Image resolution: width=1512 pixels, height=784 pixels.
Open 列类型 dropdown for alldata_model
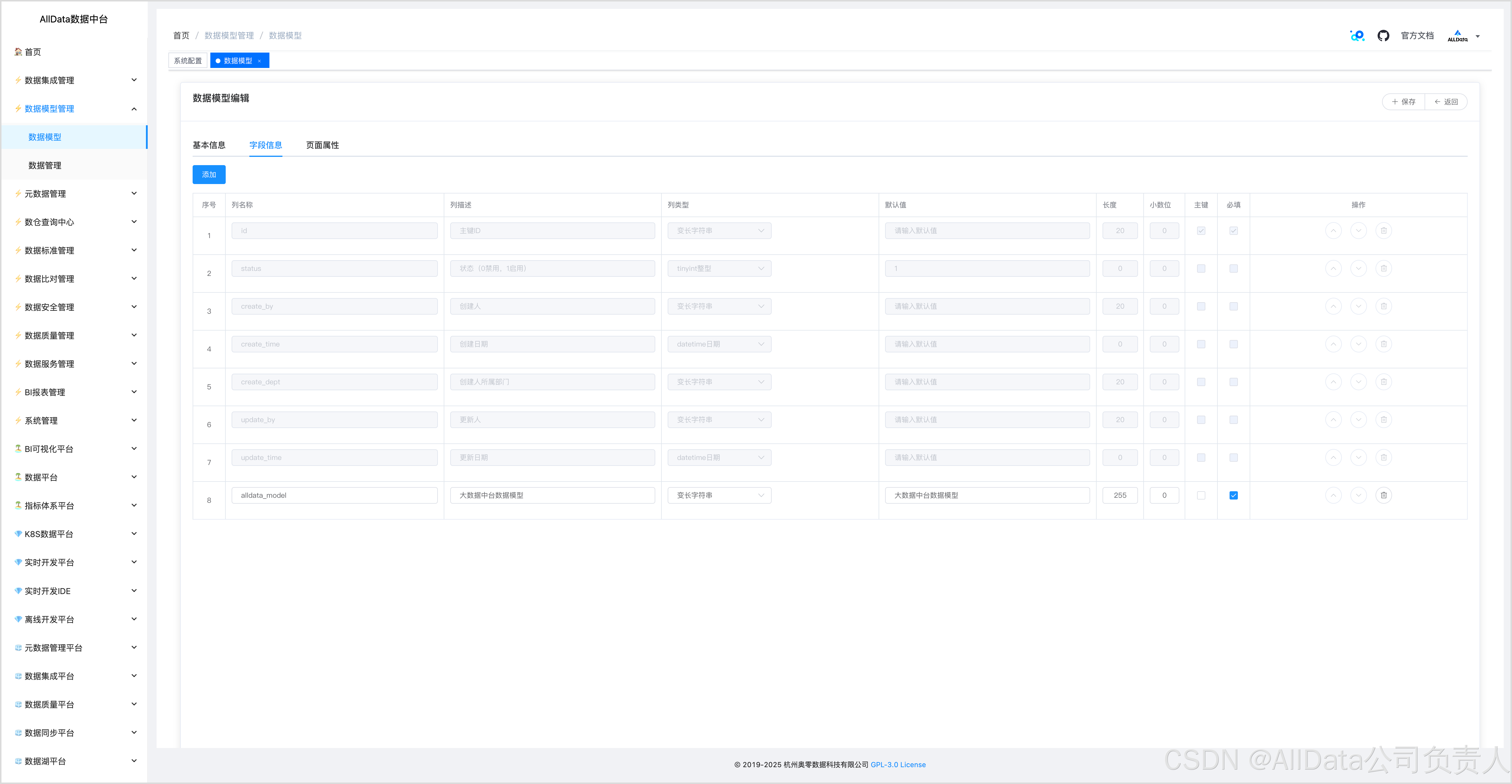click(x=719, y=495)
